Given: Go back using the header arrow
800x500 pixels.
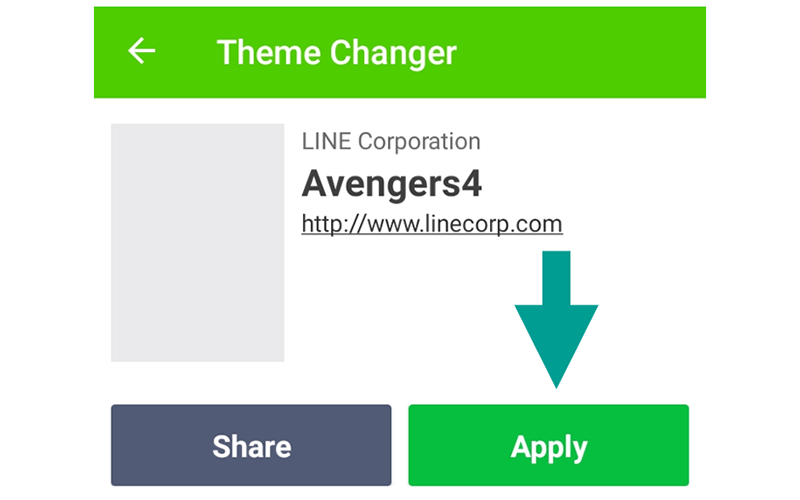Looking at the screenshot, I should pyautogui.click(x=141, y=51).
